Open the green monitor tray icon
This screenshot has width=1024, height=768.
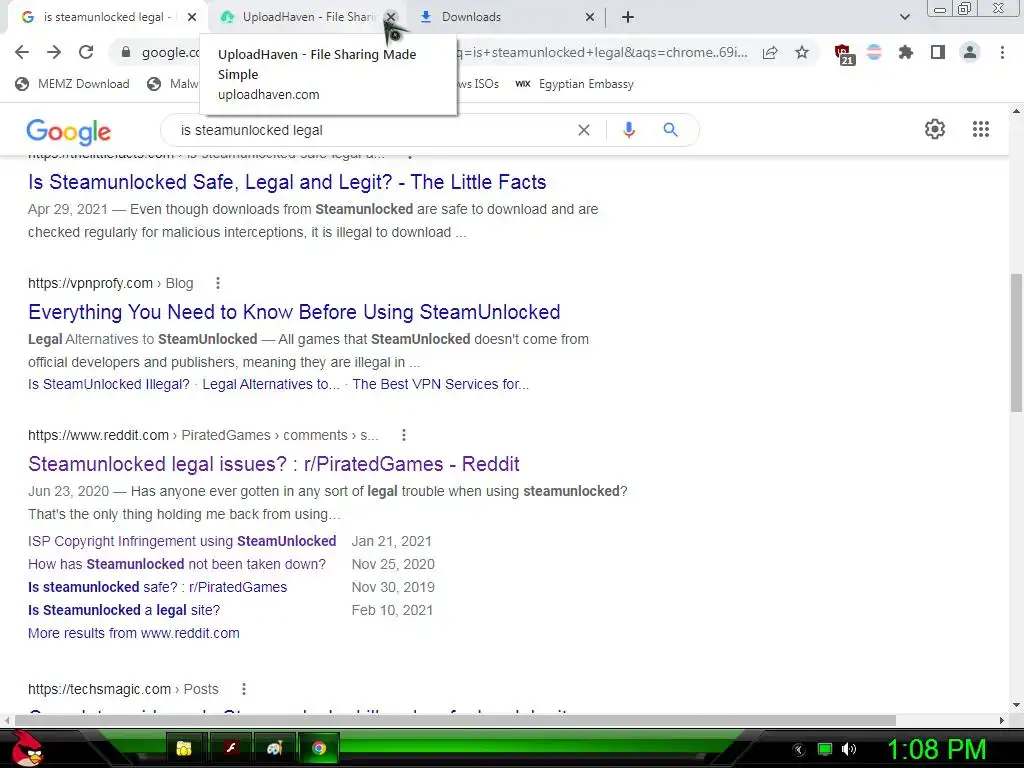tap(825, 749)
